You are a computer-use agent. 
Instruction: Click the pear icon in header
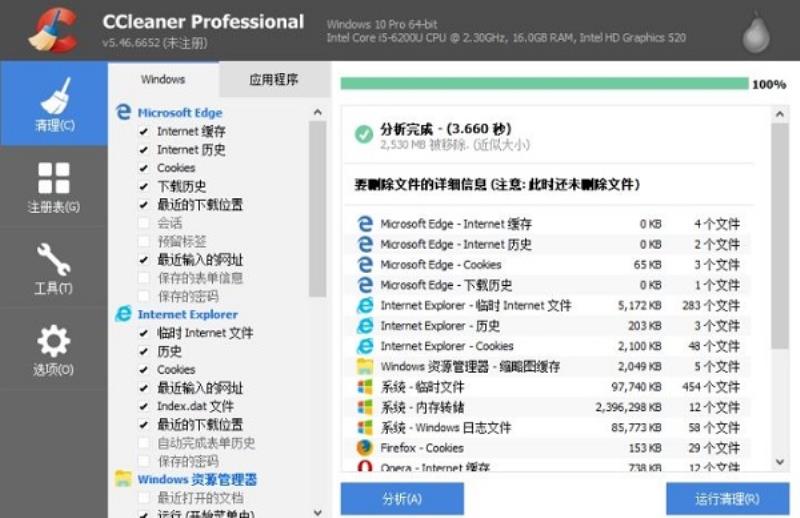tap(756, 34)
